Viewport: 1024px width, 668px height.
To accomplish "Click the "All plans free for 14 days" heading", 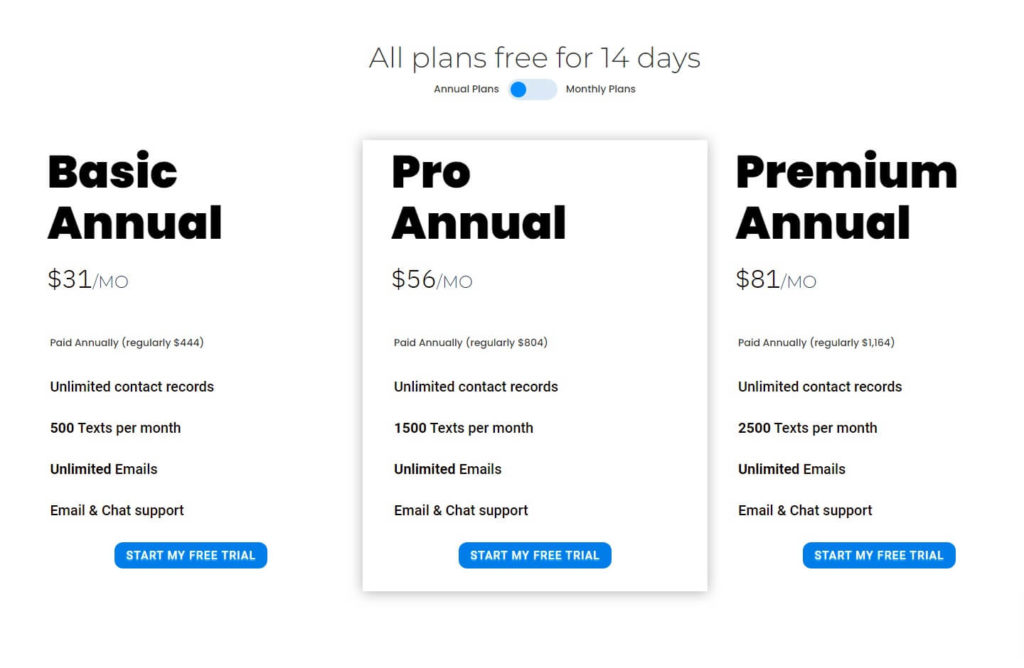I will 534,58.
